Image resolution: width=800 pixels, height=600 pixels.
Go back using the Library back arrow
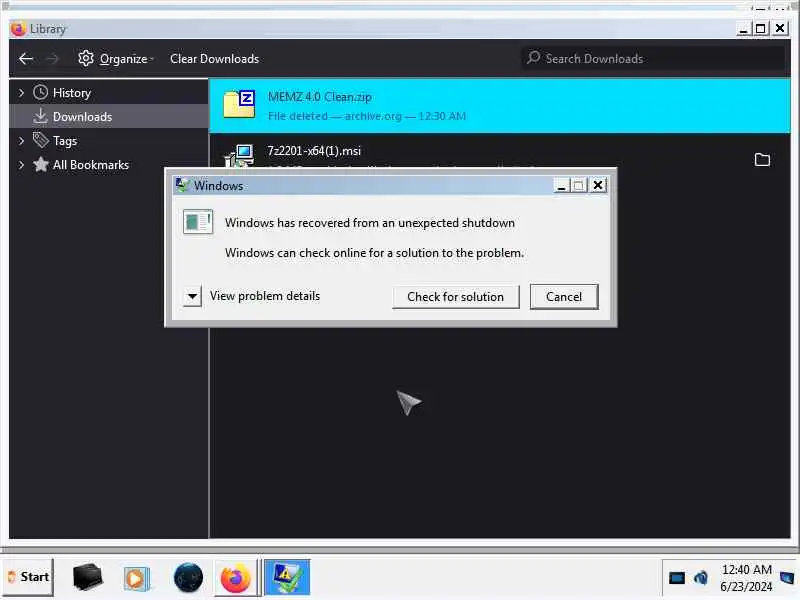[x=26, y=59]
